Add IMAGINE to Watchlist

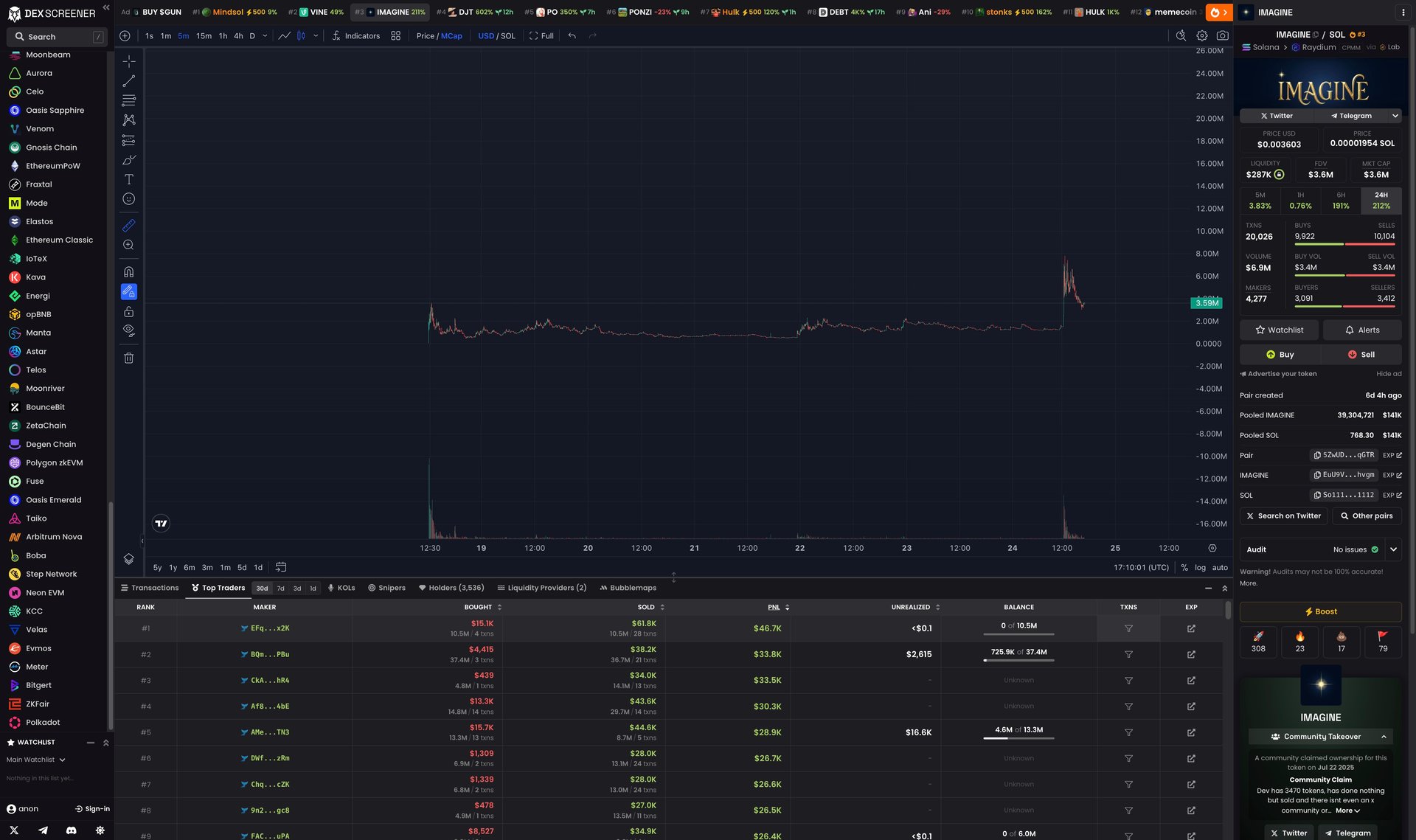pos(1280,330)
